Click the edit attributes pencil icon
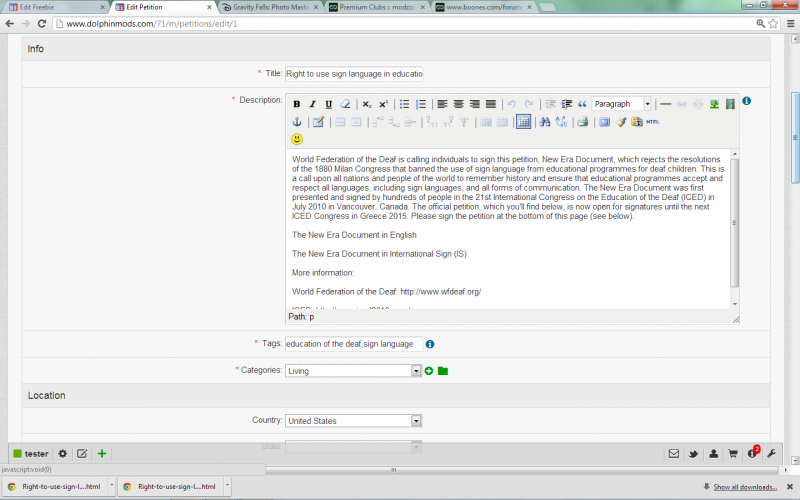 pyautogui.click(x=318, y=122)
